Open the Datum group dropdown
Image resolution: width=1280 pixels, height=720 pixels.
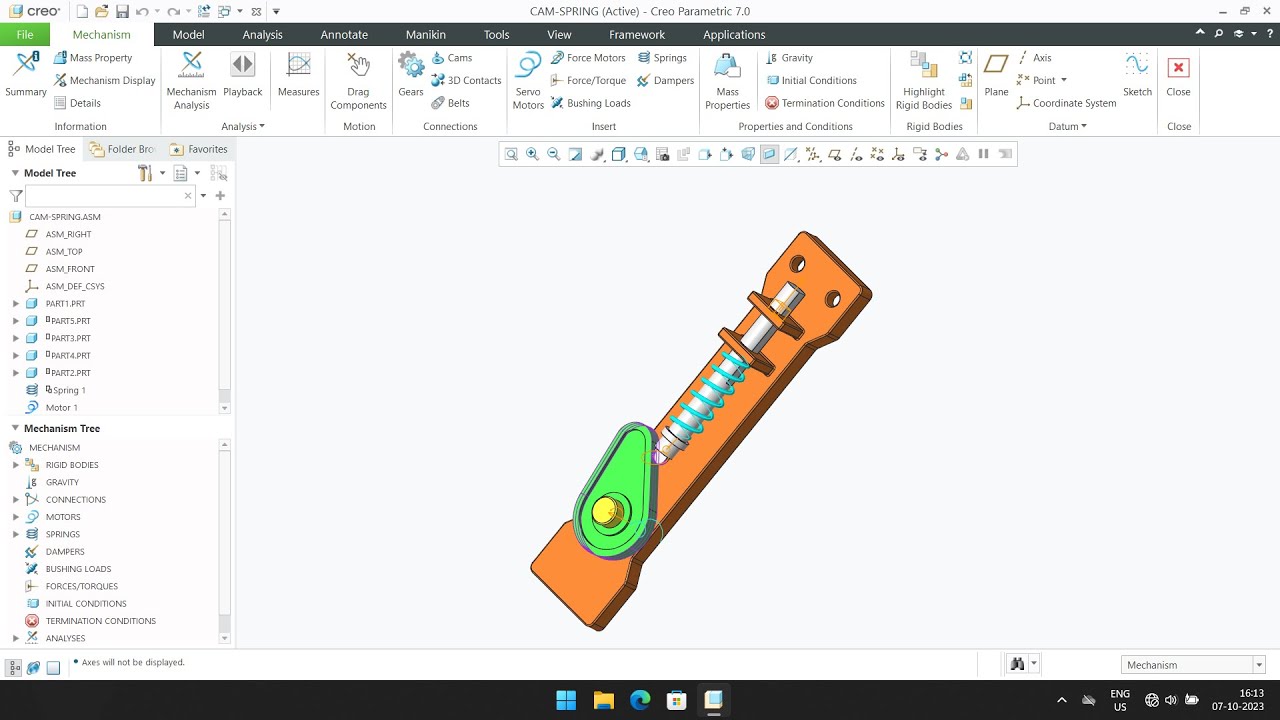point(1068,126)
